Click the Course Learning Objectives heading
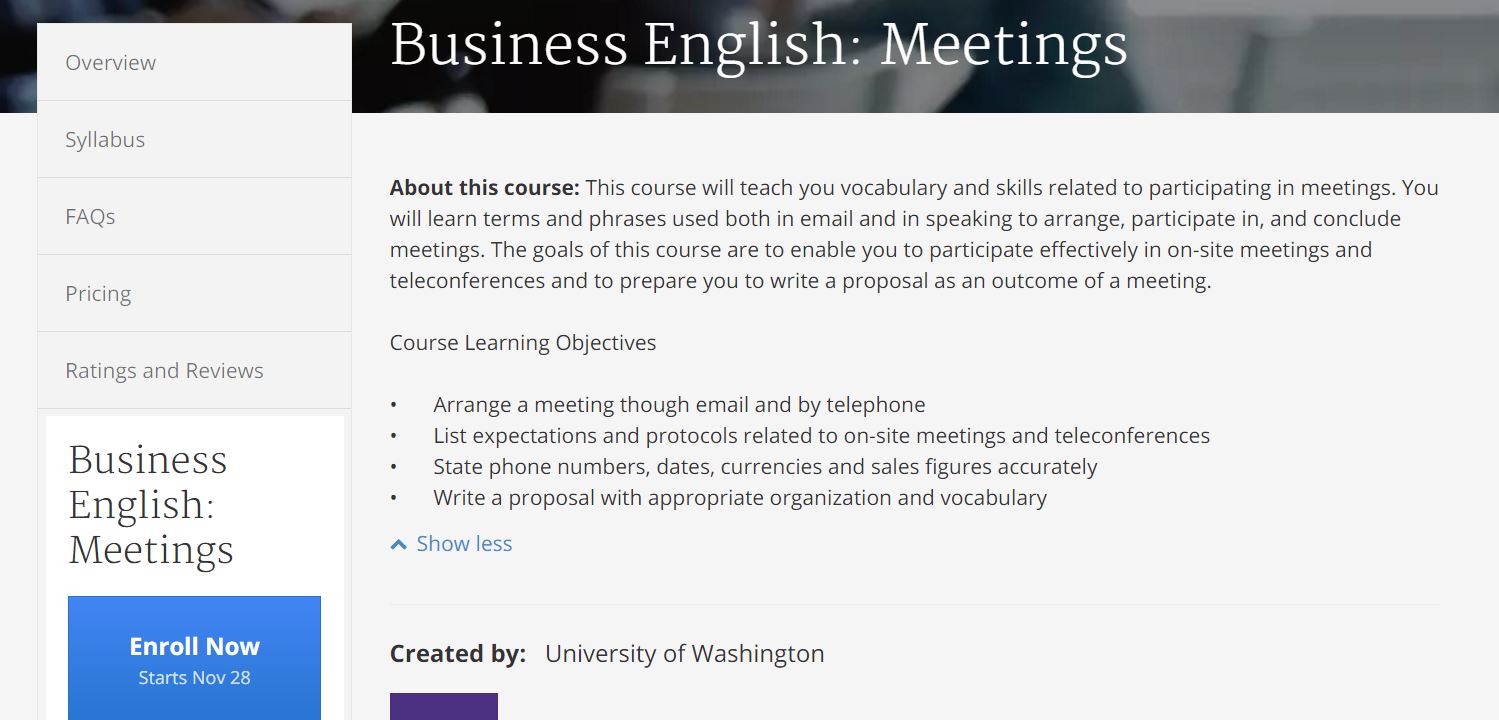The width and height of the screenshot is (1499, 720). coord(523,343)
